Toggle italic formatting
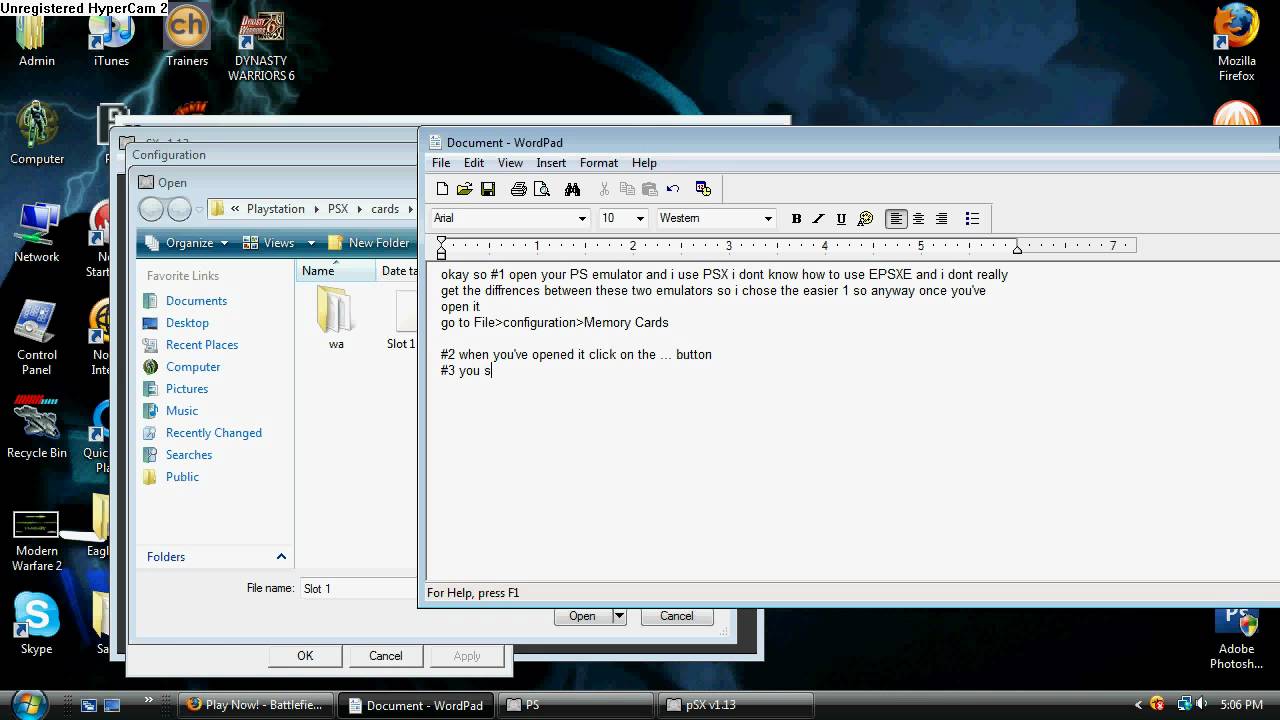Image resolution: width=1280 pixels, height=720 pixels. [819, 219]
